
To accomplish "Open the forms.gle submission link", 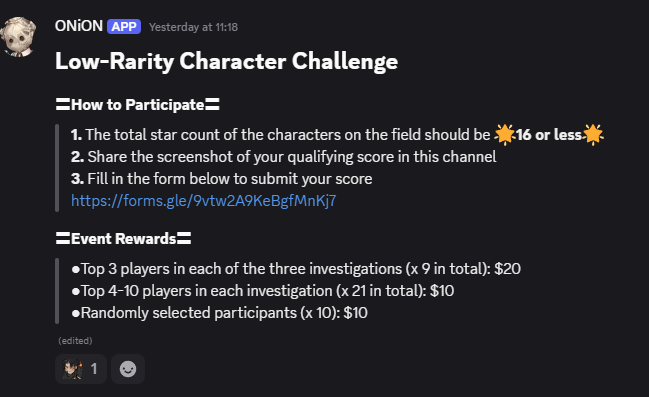I will click(203, 201).
